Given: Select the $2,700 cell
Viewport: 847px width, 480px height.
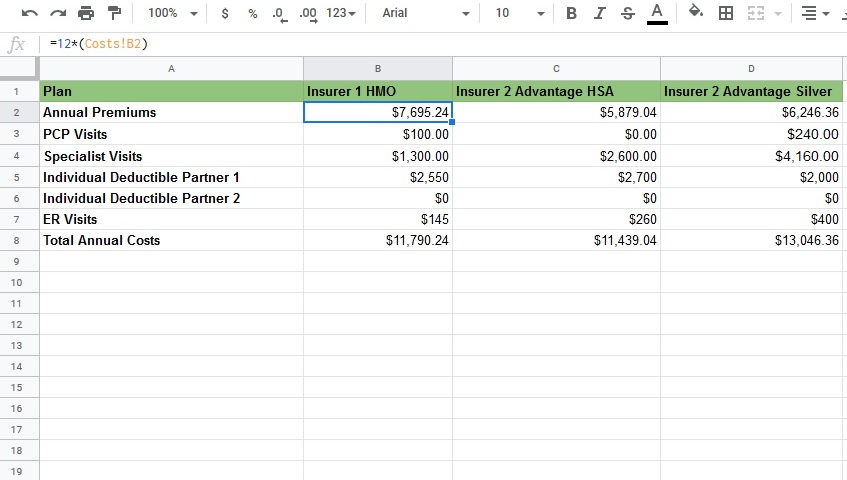Looking at the screenshot, I should (556, 177).
